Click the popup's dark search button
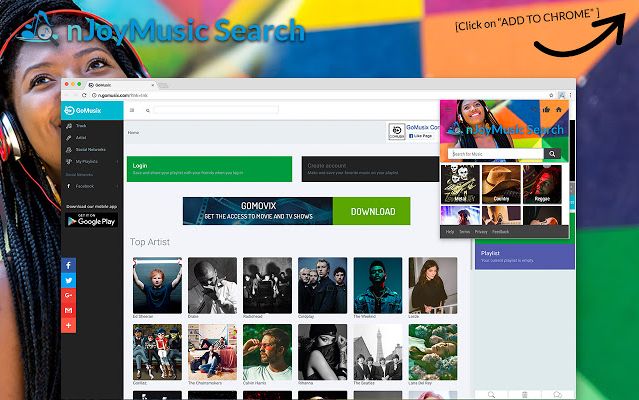Viewport: 639px width, 400px height. pyautogui.click(x=552, y=154)
